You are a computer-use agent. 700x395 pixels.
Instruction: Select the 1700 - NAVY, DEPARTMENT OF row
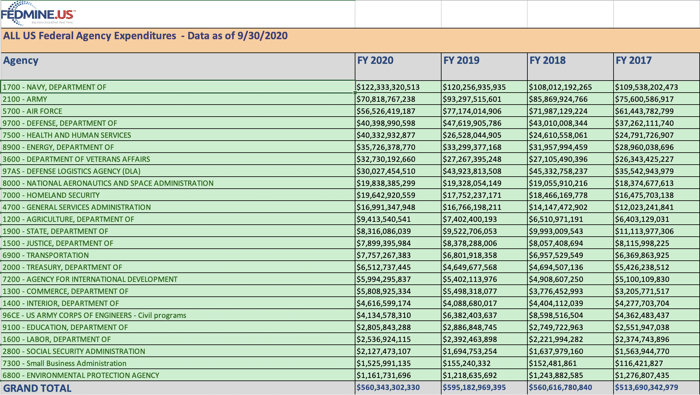point(350,87)
